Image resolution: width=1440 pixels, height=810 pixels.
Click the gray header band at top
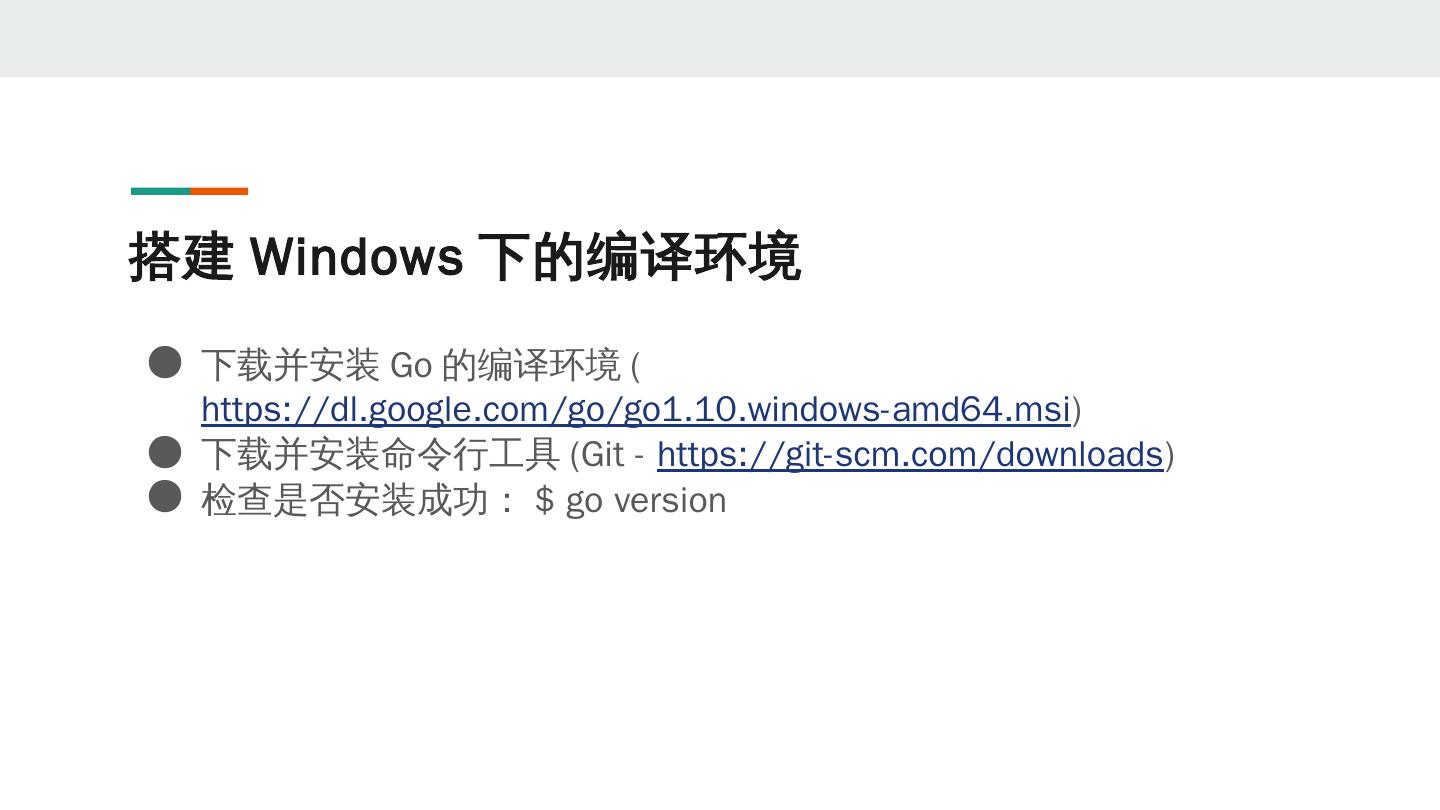[x=720, y=38]
